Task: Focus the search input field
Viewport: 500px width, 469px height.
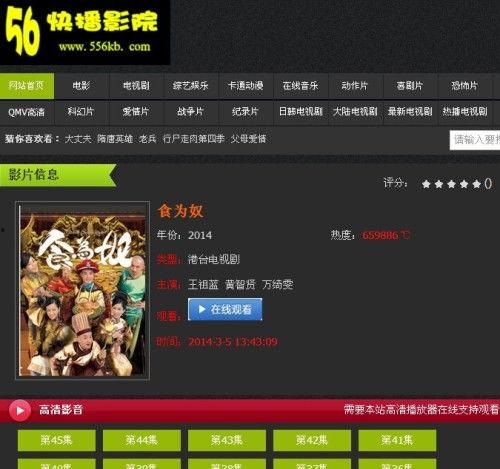Action: [x=475, y=140]
